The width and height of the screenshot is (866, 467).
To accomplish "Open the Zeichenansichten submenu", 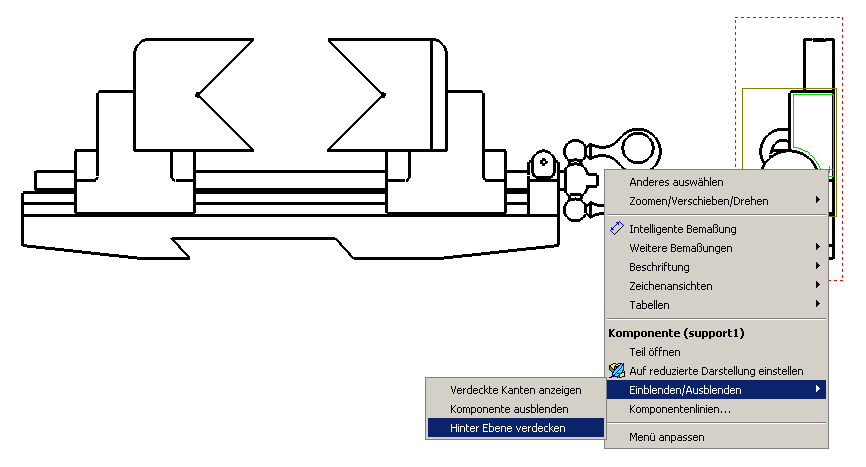I will pos(716,286).
